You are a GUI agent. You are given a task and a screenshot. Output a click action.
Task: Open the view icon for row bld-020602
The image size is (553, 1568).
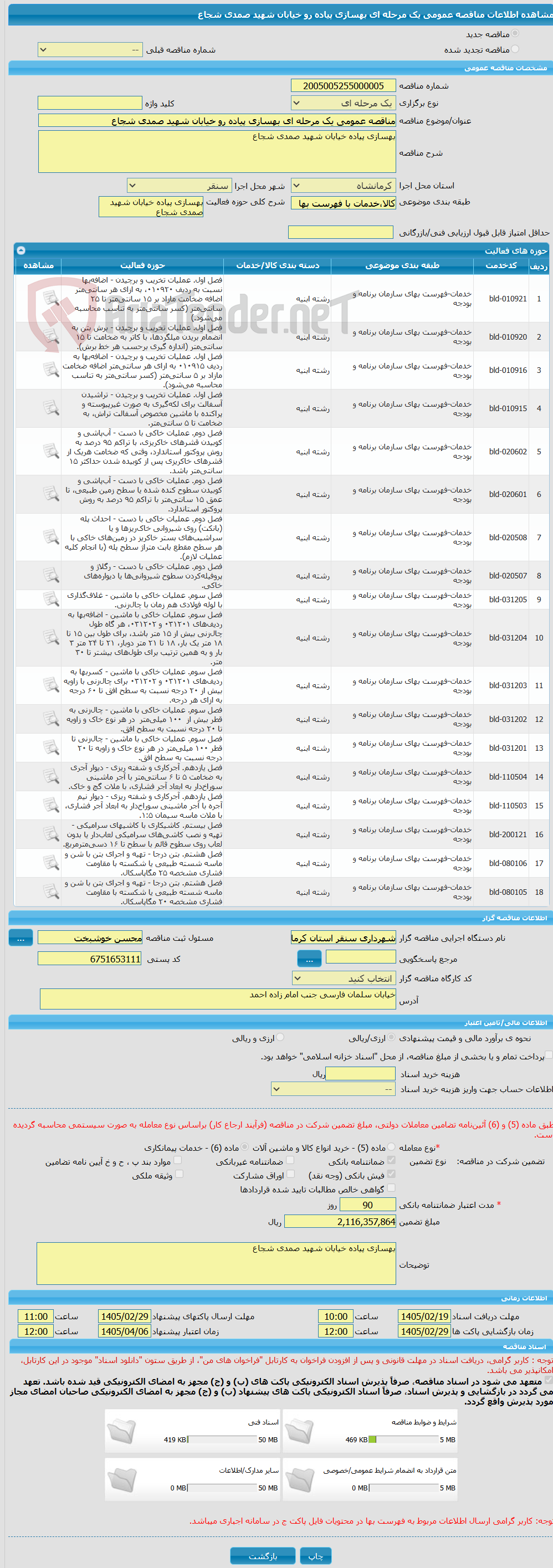point(50,451)
